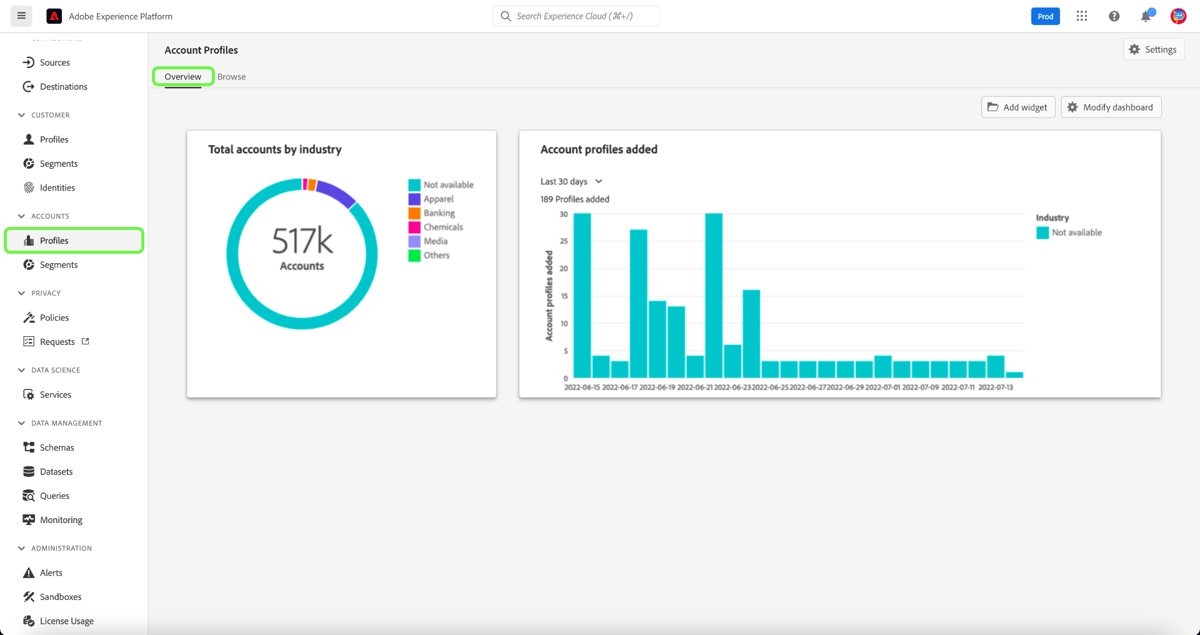Select the Overview tab
This screenshot has width=1200, height=635.
coord(182,76)
